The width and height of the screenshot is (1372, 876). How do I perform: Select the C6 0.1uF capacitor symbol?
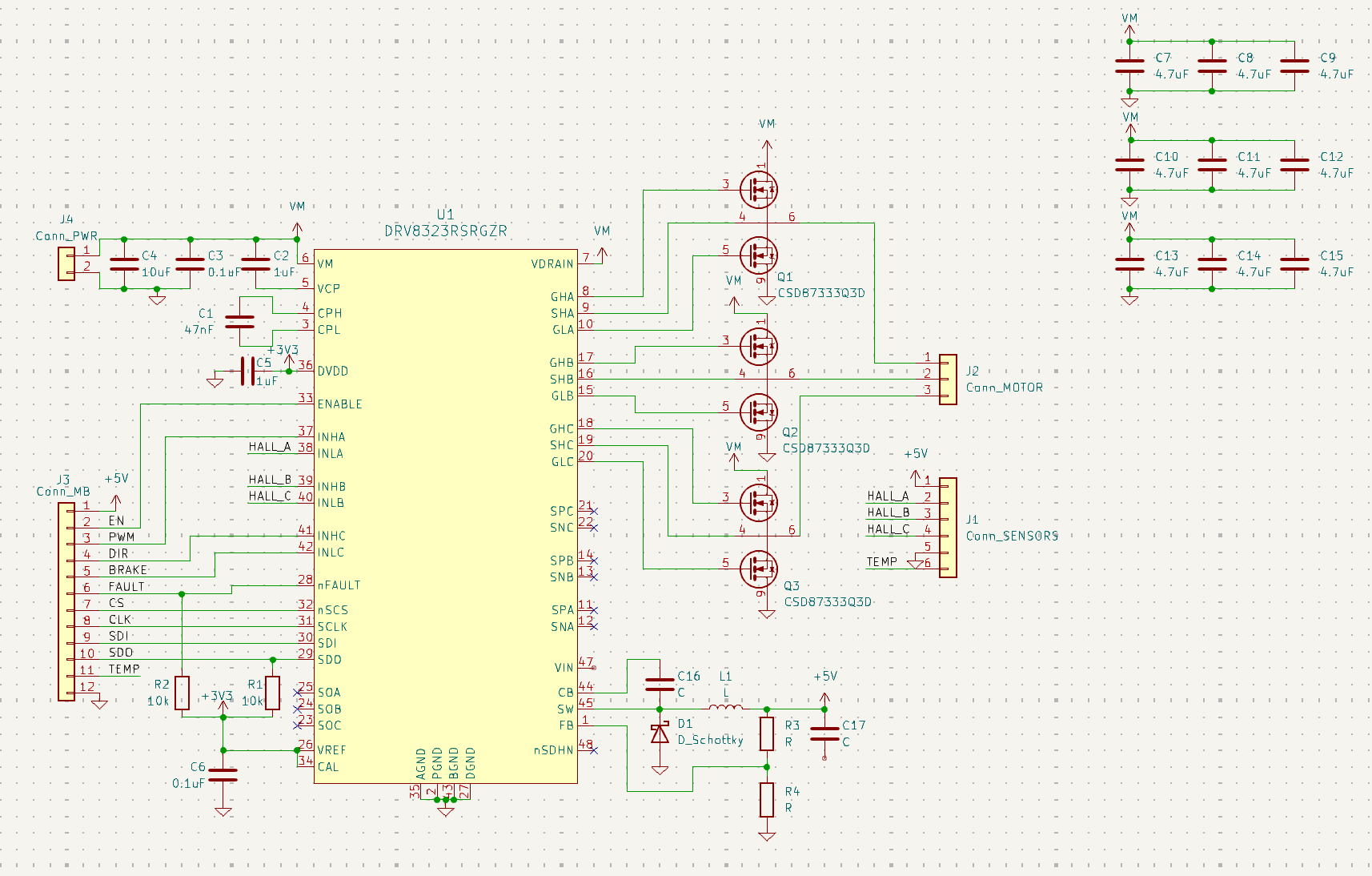point(223,775)
